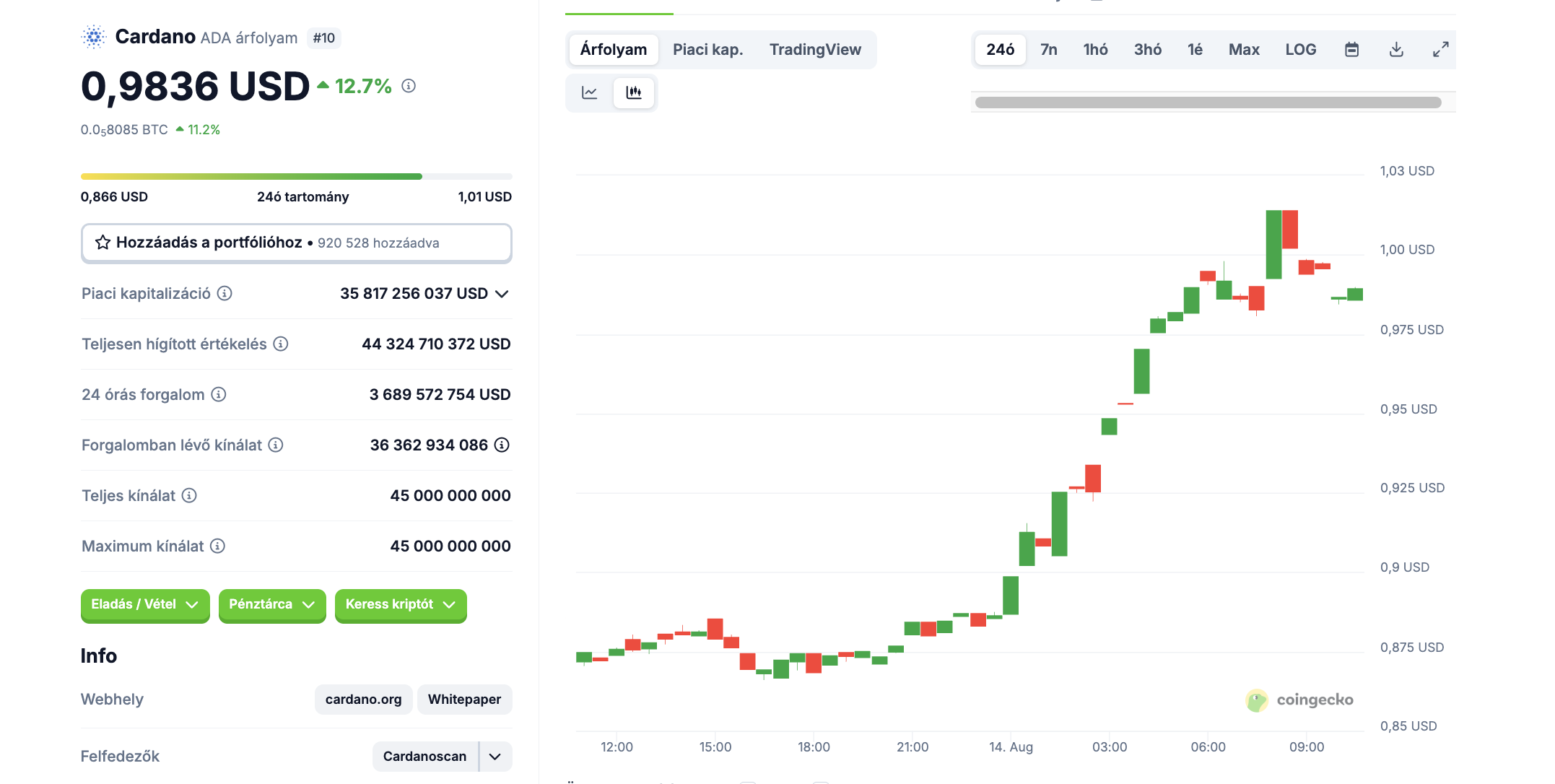Click the 35 817 256 037 USD value
The image size is (1555, 784).
point(414,294)
